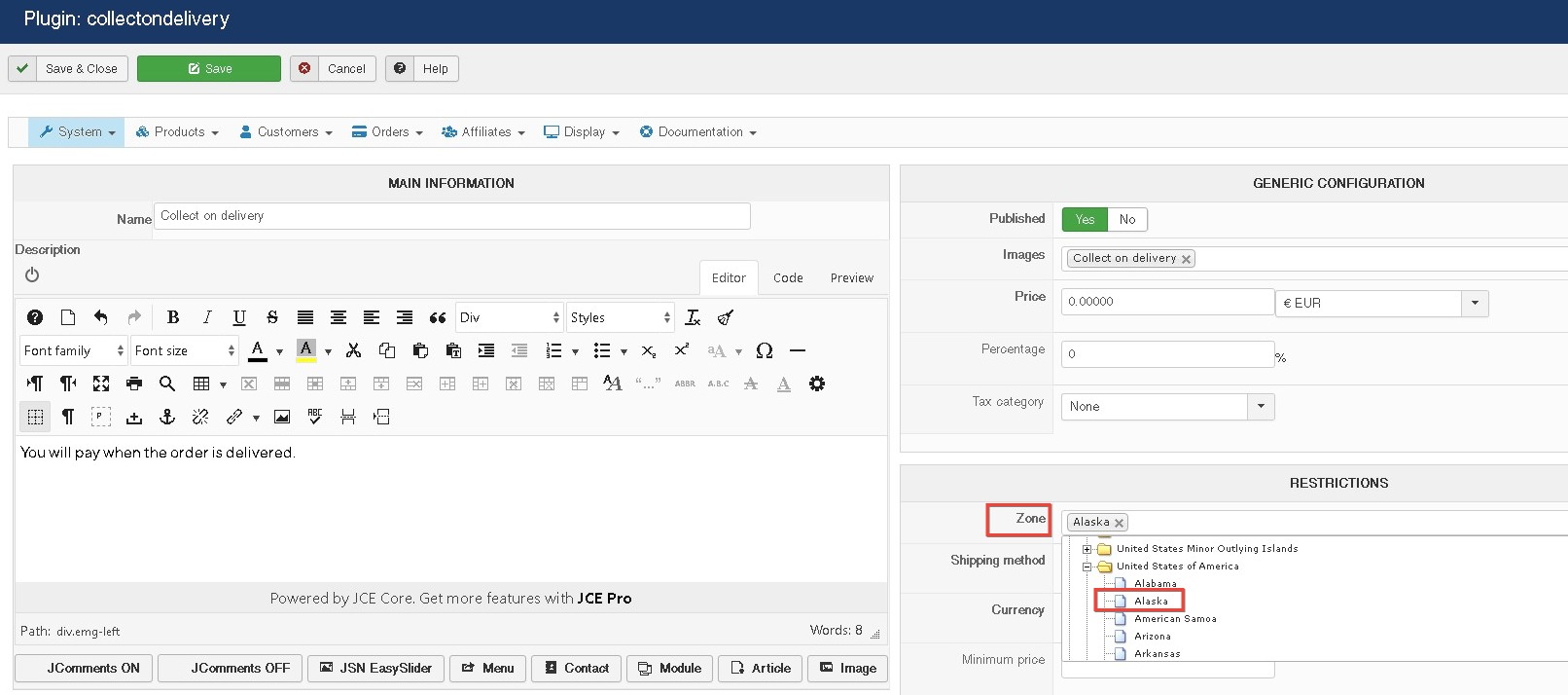Cut selected text with scissors icon
Screen dimensions: 1568x695
[354, 350]
